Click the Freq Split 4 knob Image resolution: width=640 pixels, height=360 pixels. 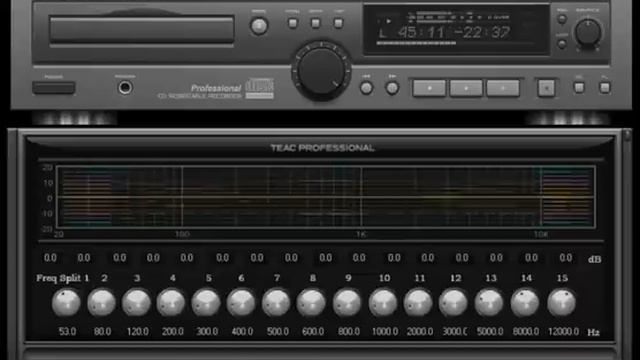pos(171,302)
